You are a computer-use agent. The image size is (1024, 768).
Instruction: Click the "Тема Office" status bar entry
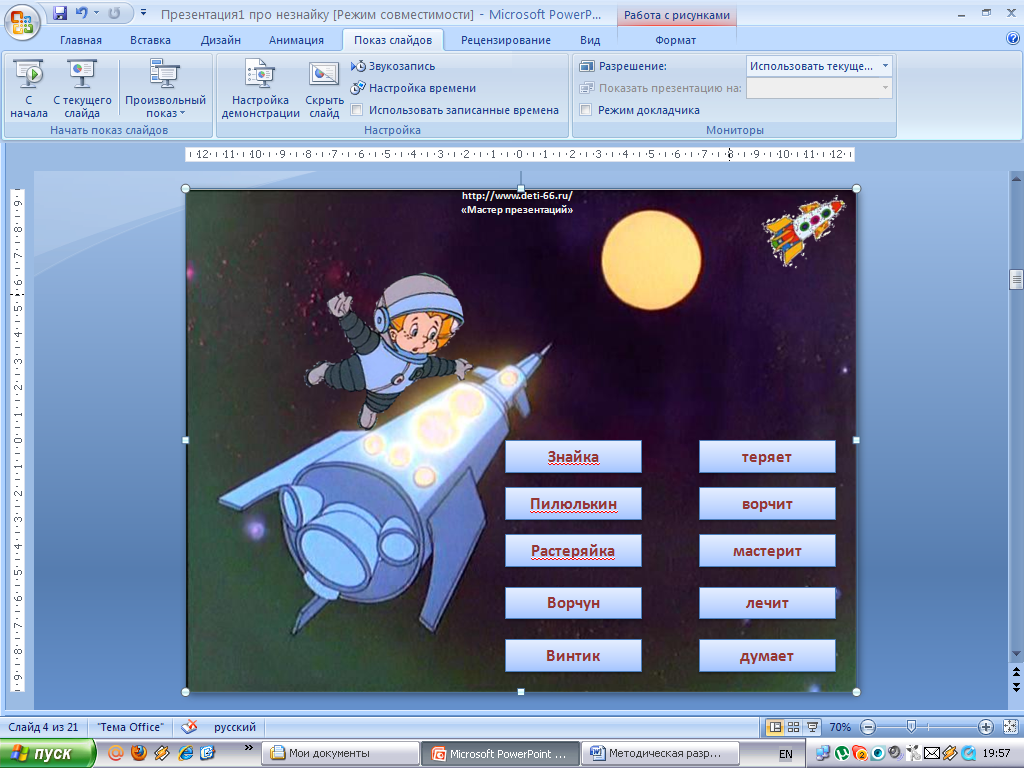[131, 727]
